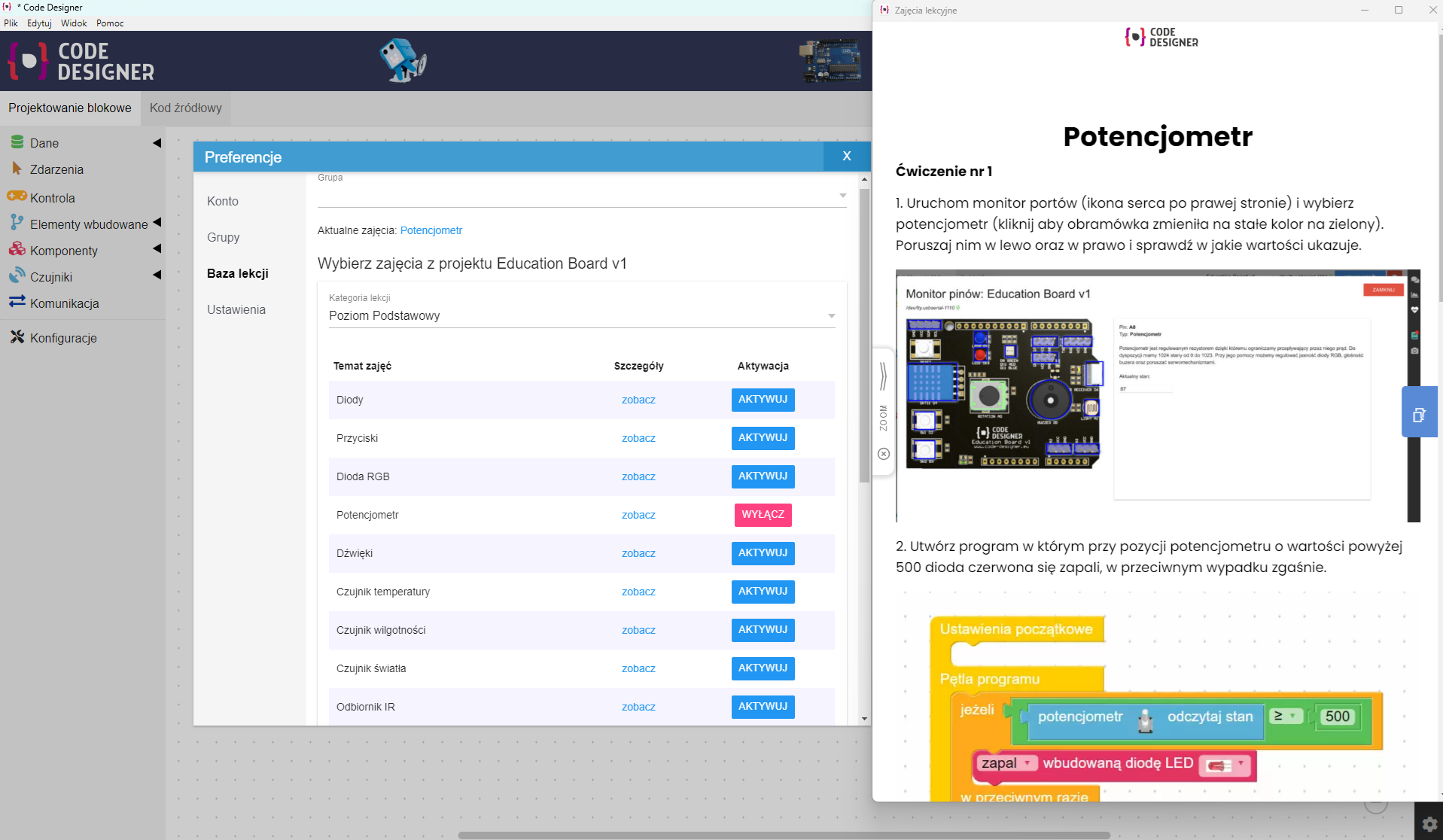The height and width of the screenshot is (840, 1443).
Task: Open the Poziom Podstawowy category dropdown
Action: click(x=831, y=315)
